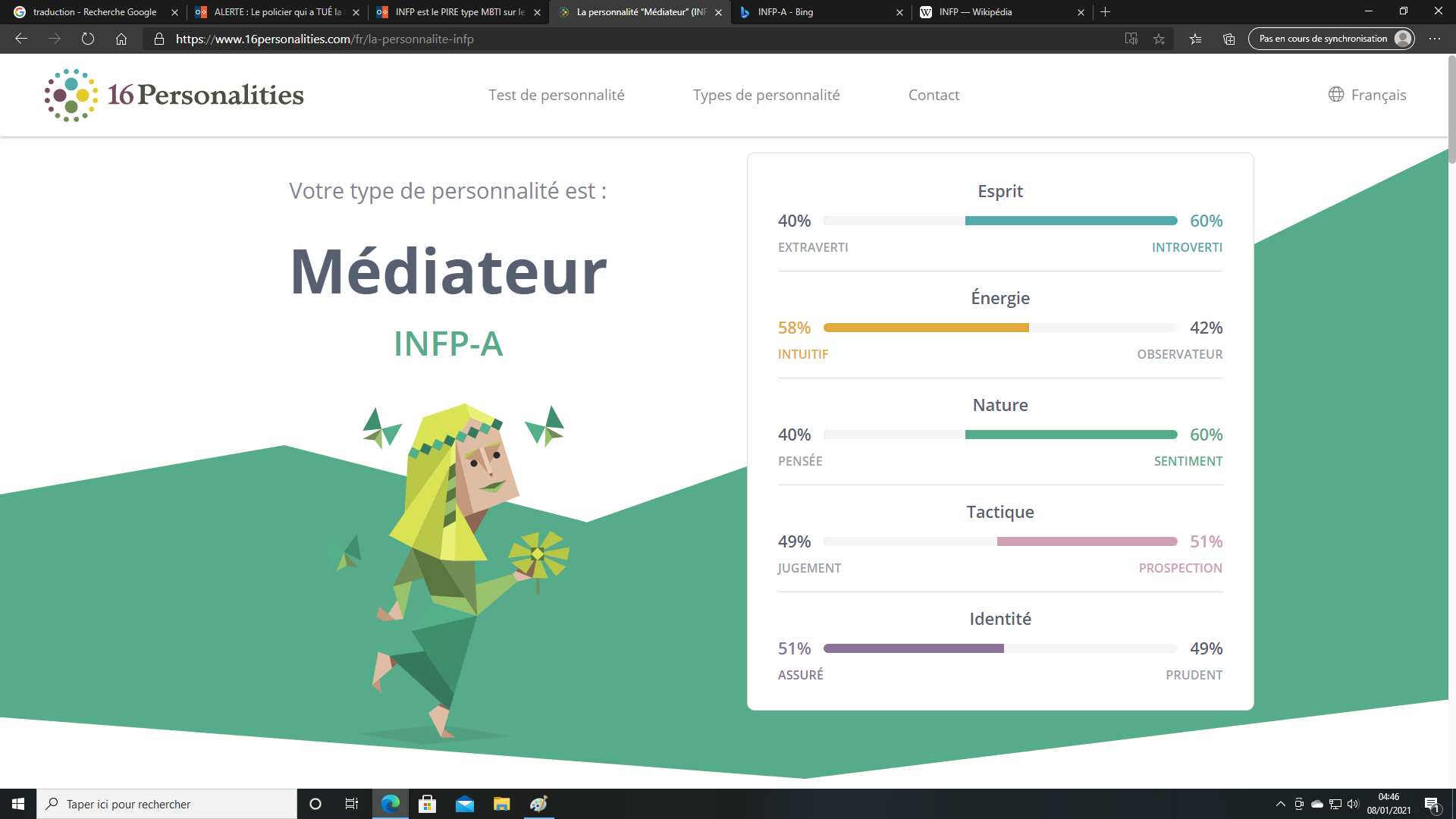This screenshot has width=1456, height=819.
Task: Click the Esprit introverti progress bar
Action: point(1070,221)
